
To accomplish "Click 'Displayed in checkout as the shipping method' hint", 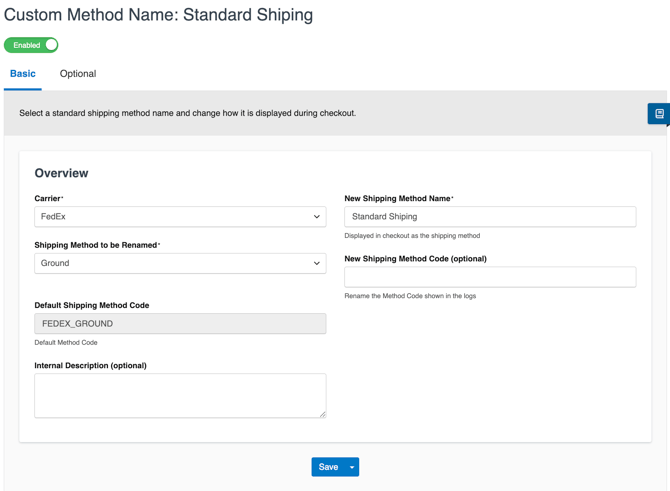I will [412, 235].
